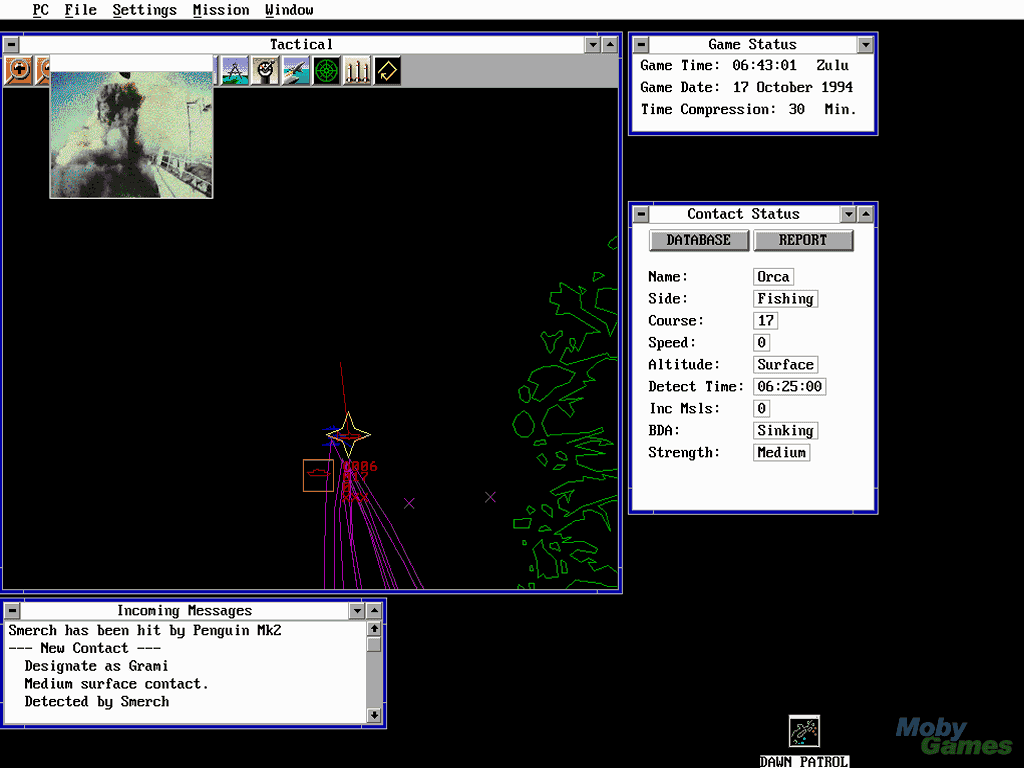Screen dimensions: 1024x768
Task: Click the contact Name field showing Orca
Action: coord(773,277)
